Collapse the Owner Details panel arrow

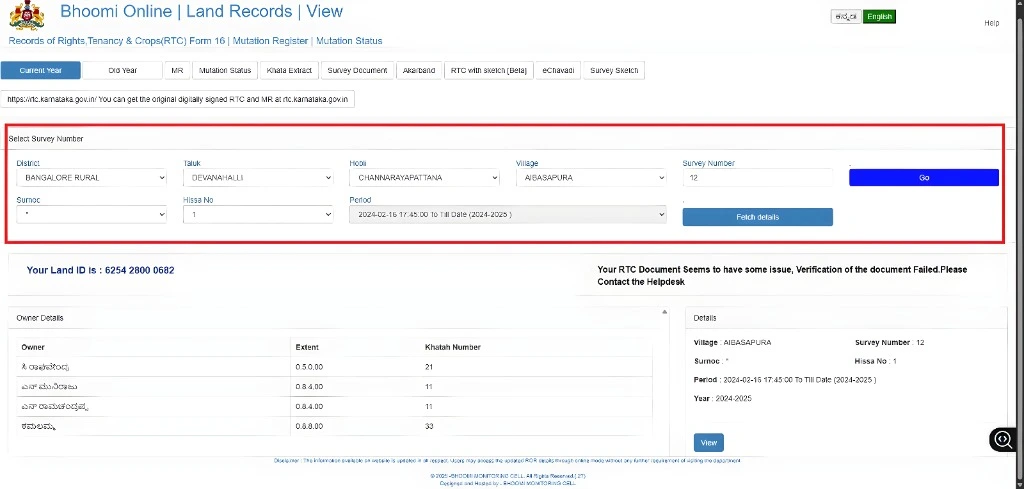[667, 312]
